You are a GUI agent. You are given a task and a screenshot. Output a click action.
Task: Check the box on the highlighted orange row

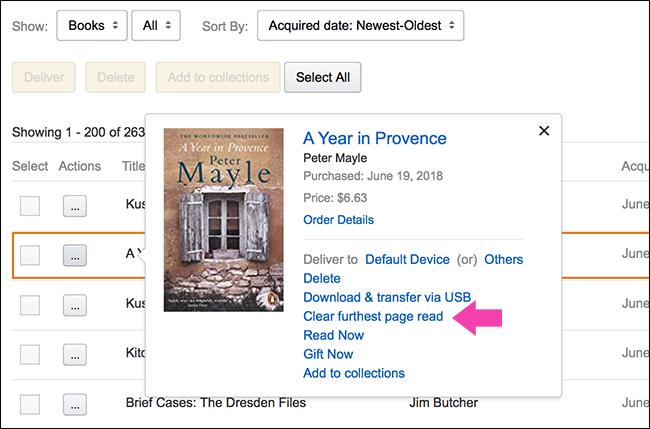tap(30, 254)
